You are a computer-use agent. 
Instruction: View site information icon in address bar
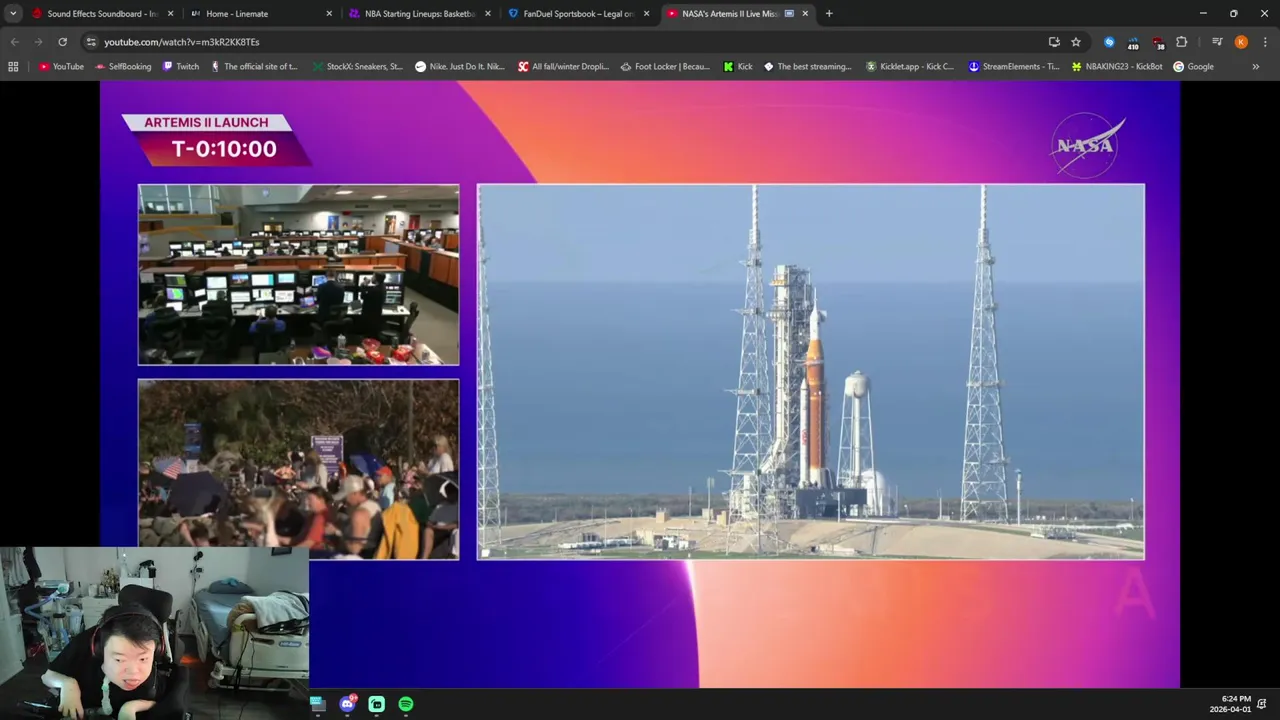click(91, 42)
